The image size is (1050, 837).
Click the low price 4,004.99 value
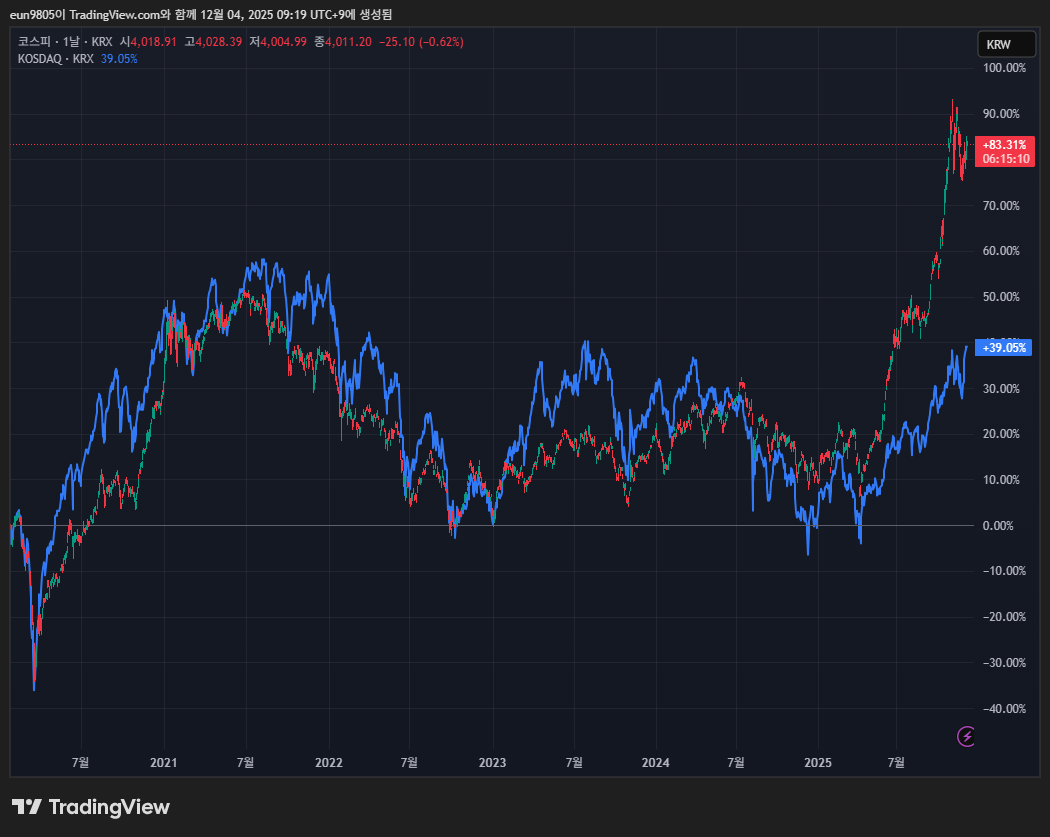point(283,42)
